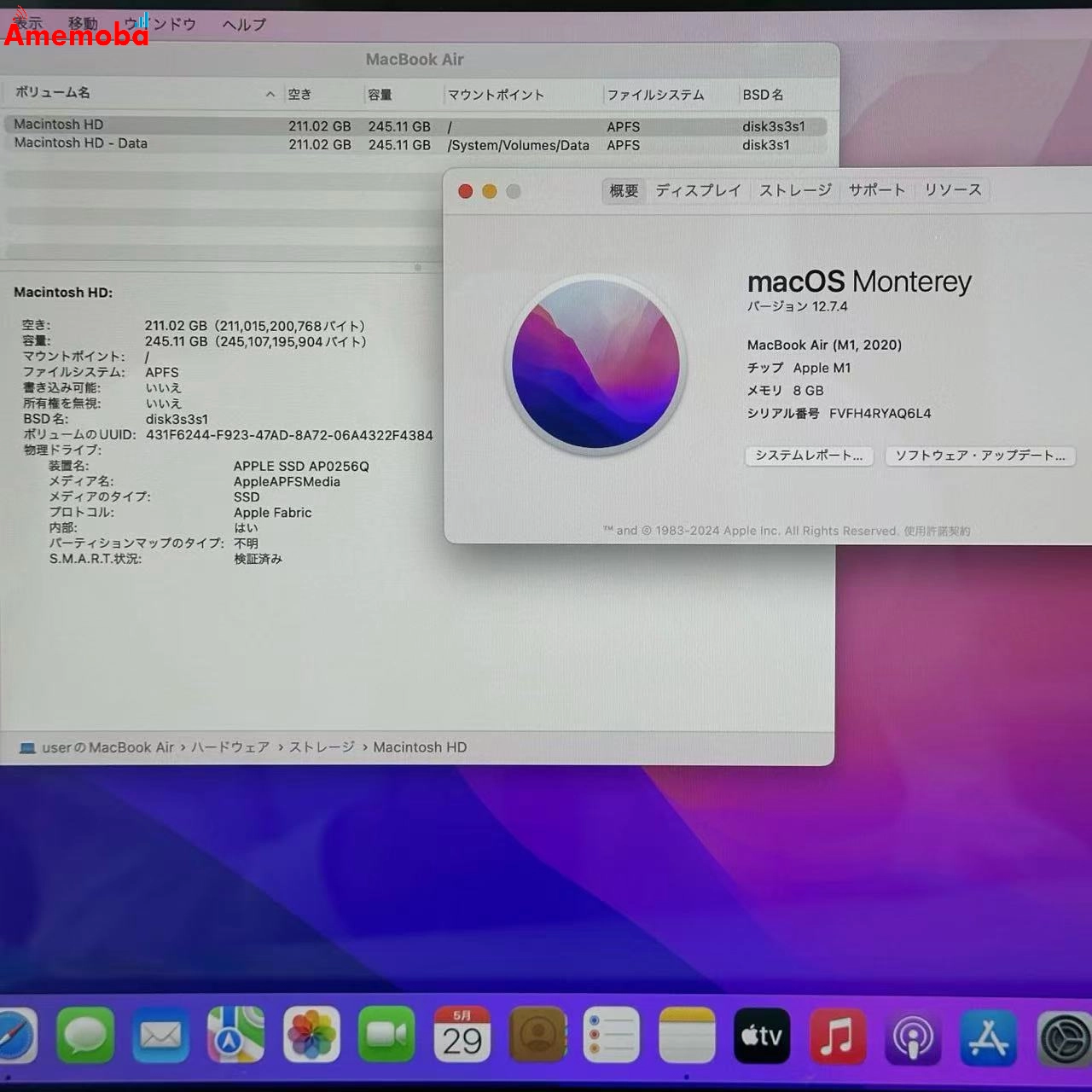The image size is (1092, 1092).
Task: Switch to the サポート tab
Action: [x=876, y=190]
